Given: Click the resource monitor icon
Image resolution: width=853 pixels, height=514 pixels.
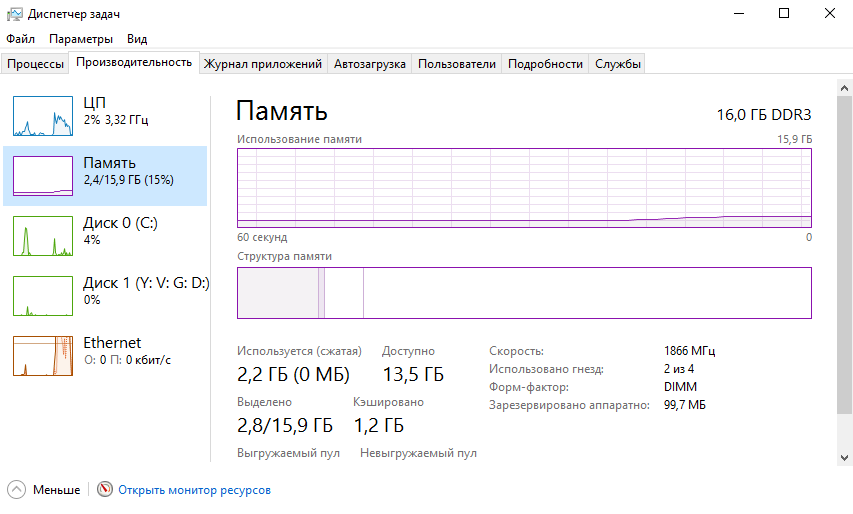Looking at the screenshot, I should click(x=105, y=490).
